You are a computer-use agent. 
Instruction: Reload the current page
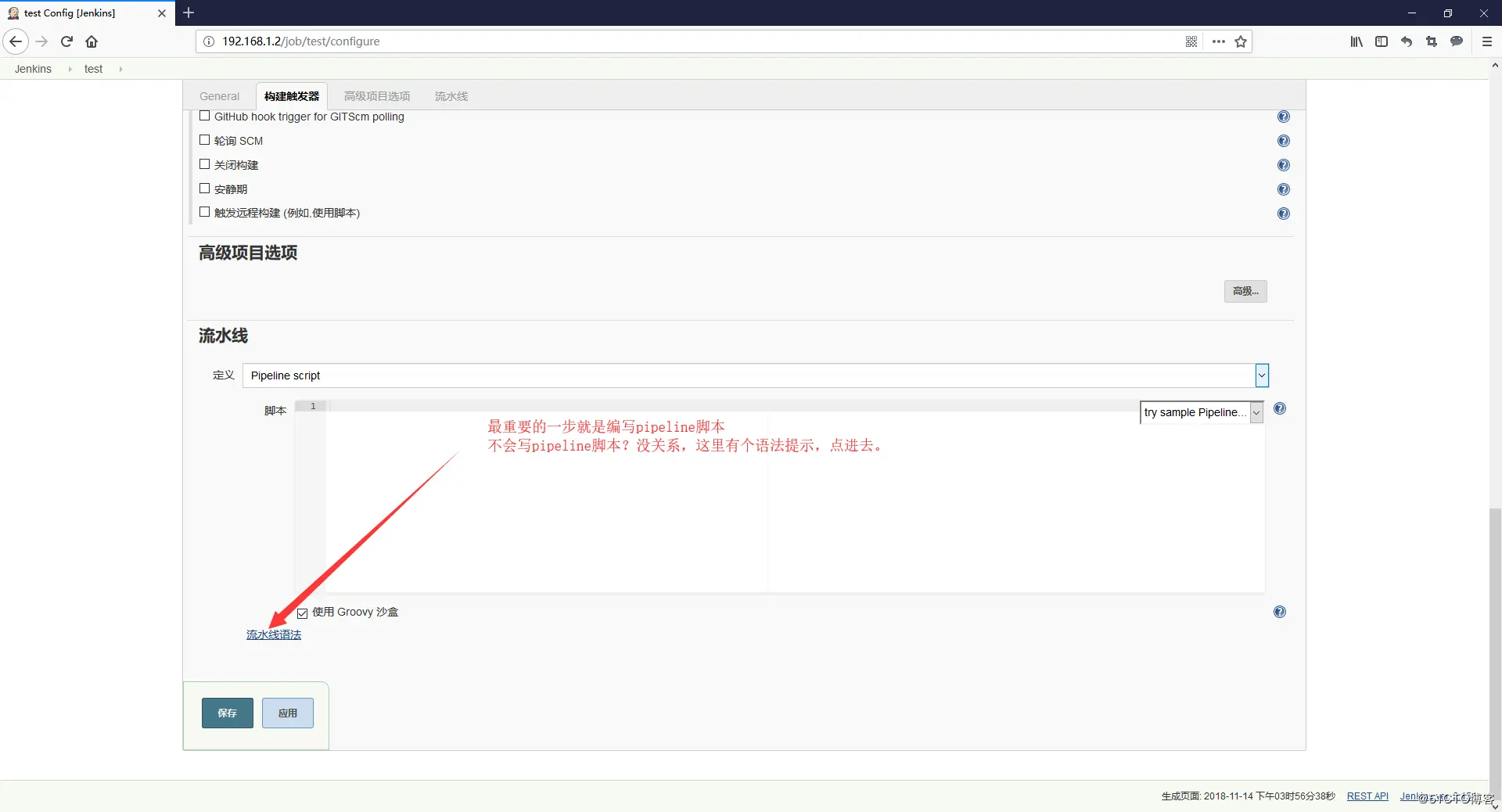coord(66,41)
